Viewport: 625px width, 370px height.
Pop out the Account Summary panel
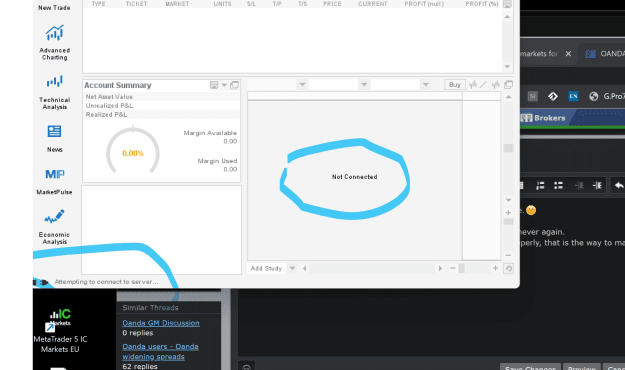[x=234, y=85]
